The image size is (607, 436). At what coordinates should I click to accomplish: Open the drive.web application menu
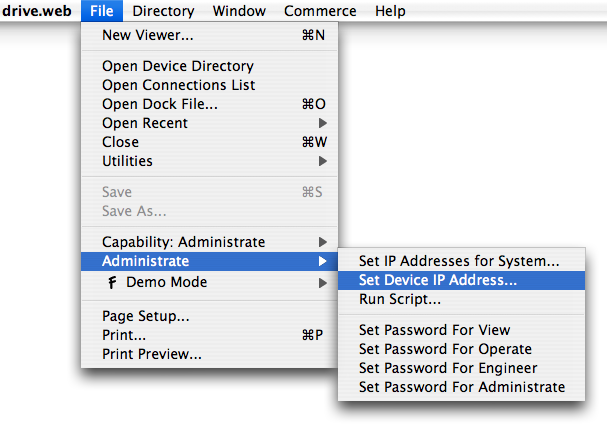click(x=37, y=11)
